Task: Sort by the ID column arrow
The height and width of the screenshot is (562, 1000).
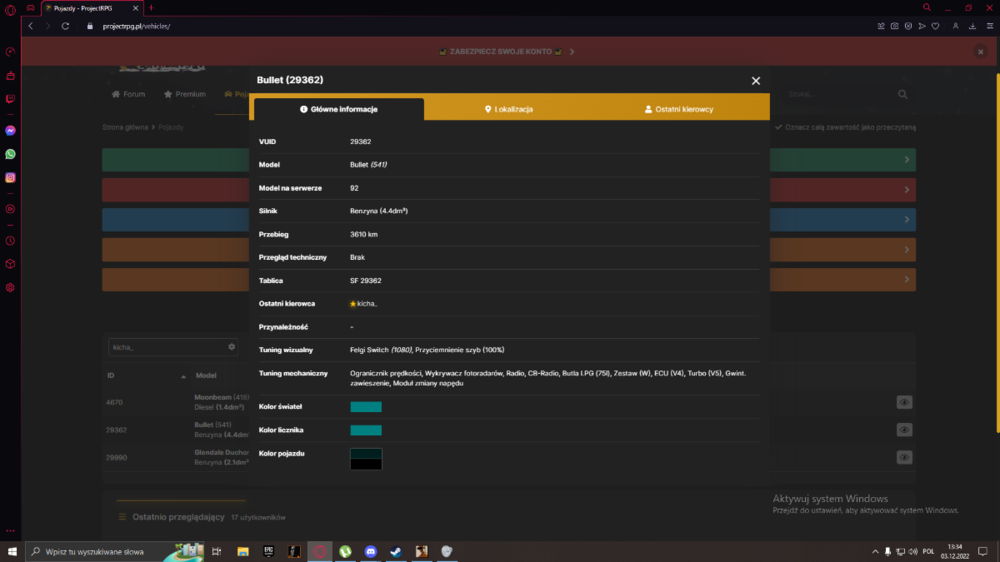Action: pos(183,376)
